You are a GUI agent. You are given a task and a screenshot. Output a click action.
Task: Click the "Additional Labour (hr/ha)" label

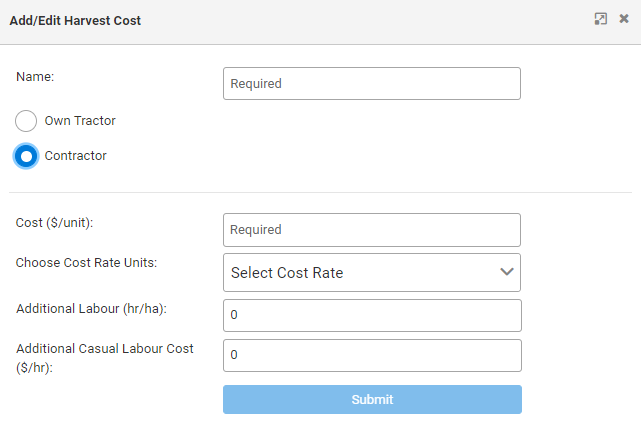coord(91,309)
